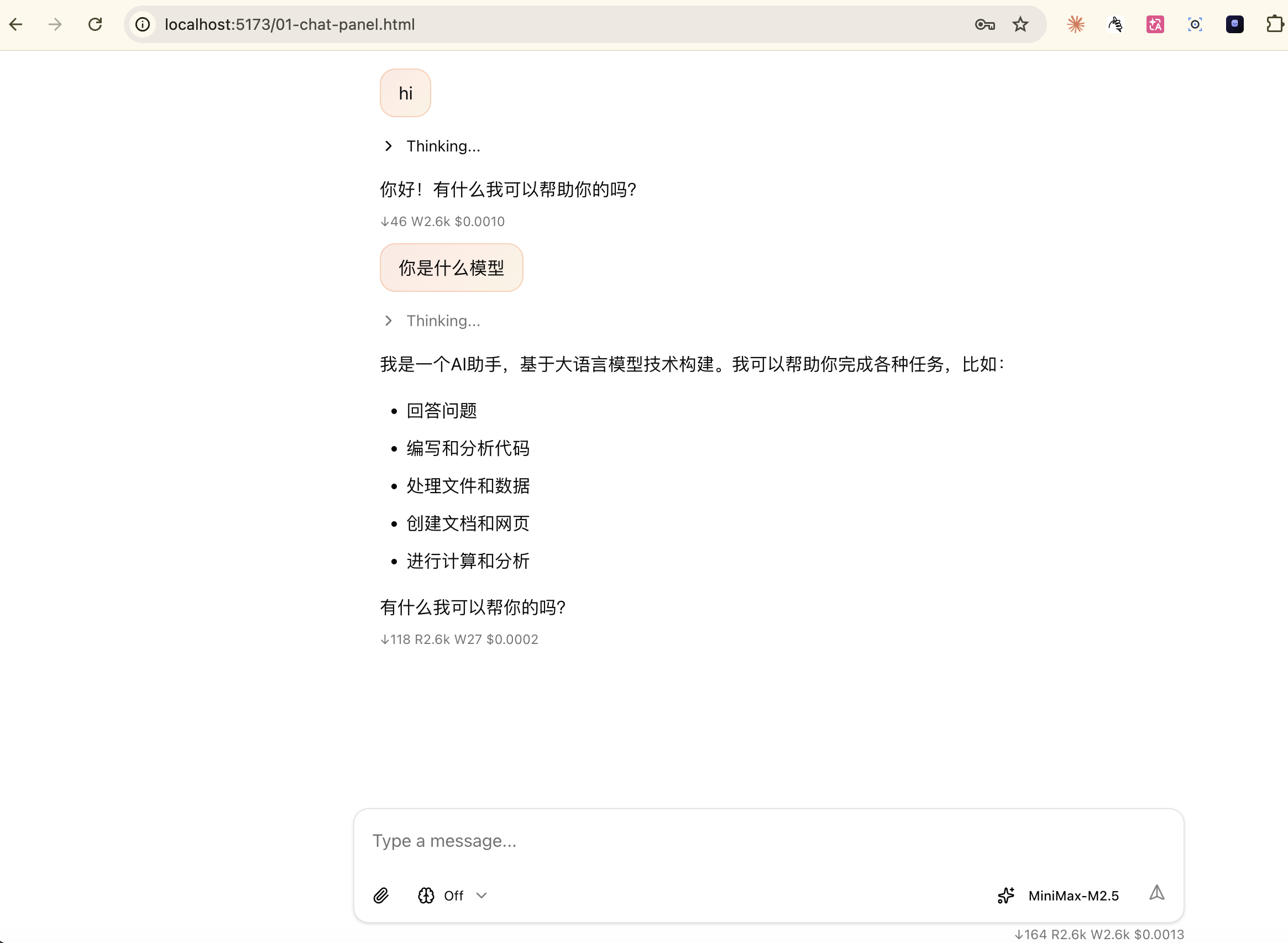Reload the page

pyautogui.click(x=95, y=24)
